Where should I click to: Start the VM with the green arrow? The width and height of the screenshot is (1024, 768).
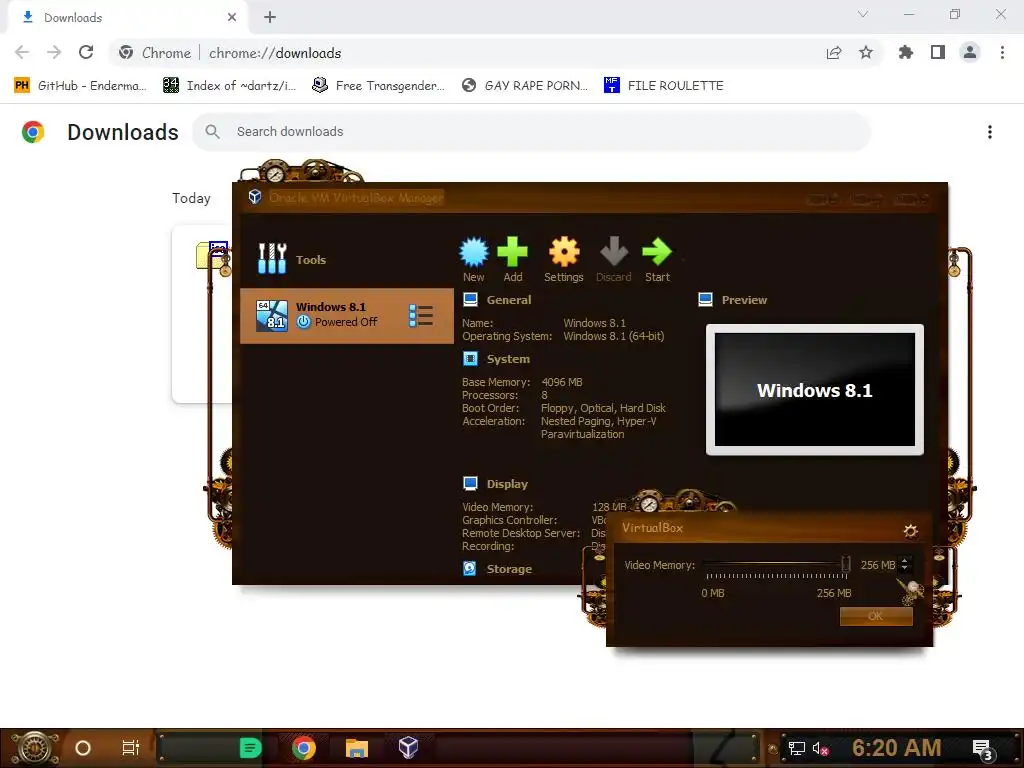tap(657, 252)
